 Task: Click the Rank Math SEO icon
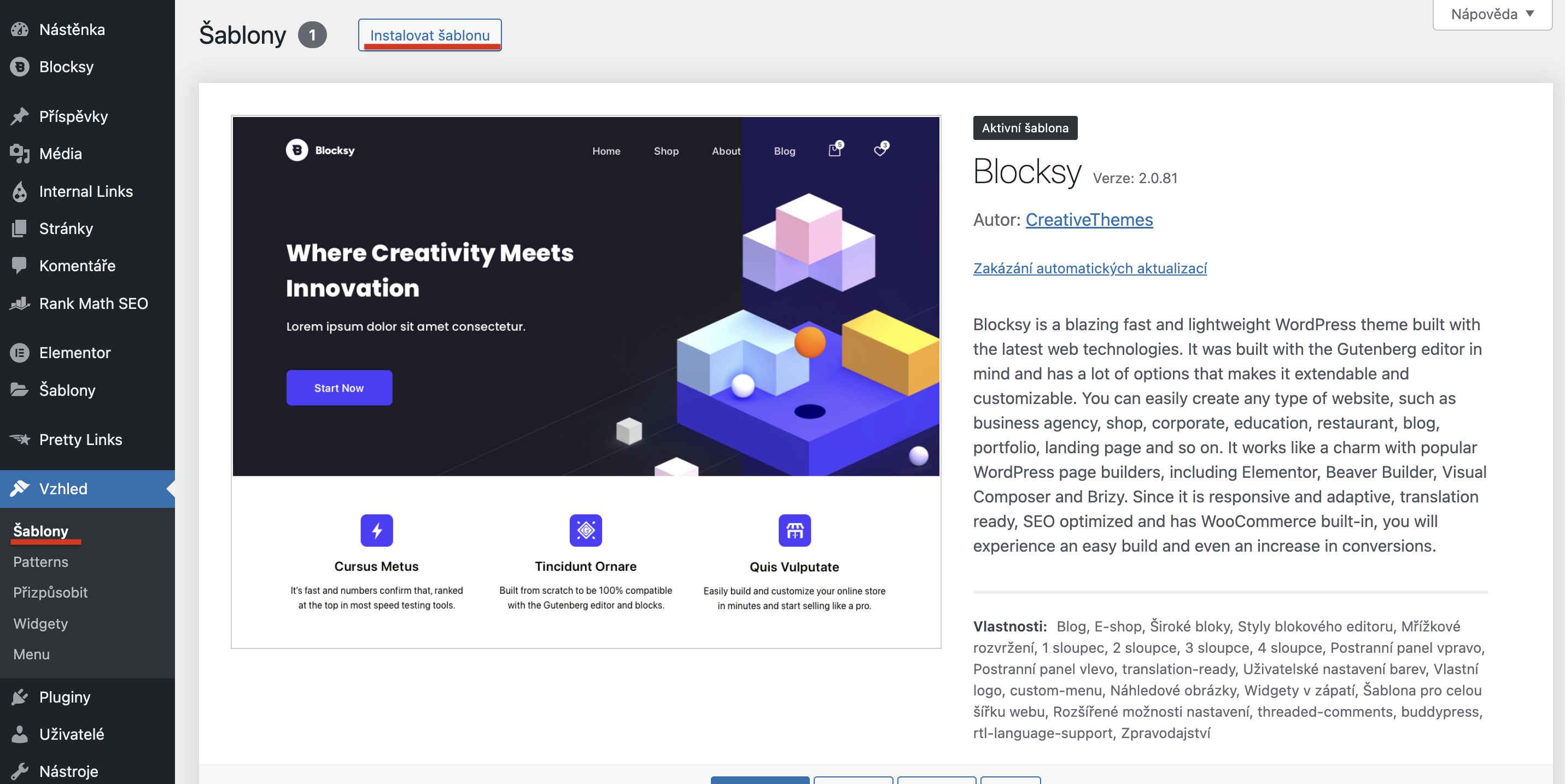tap(20, 303)
